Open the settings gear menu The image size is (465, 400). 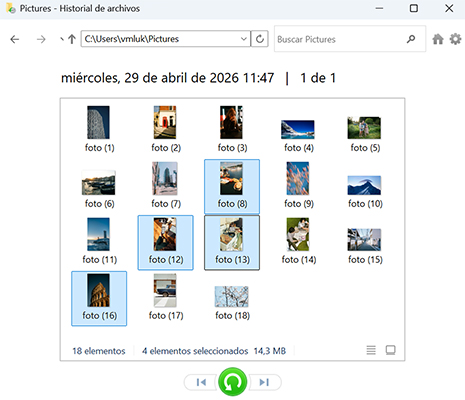point(455,39)
